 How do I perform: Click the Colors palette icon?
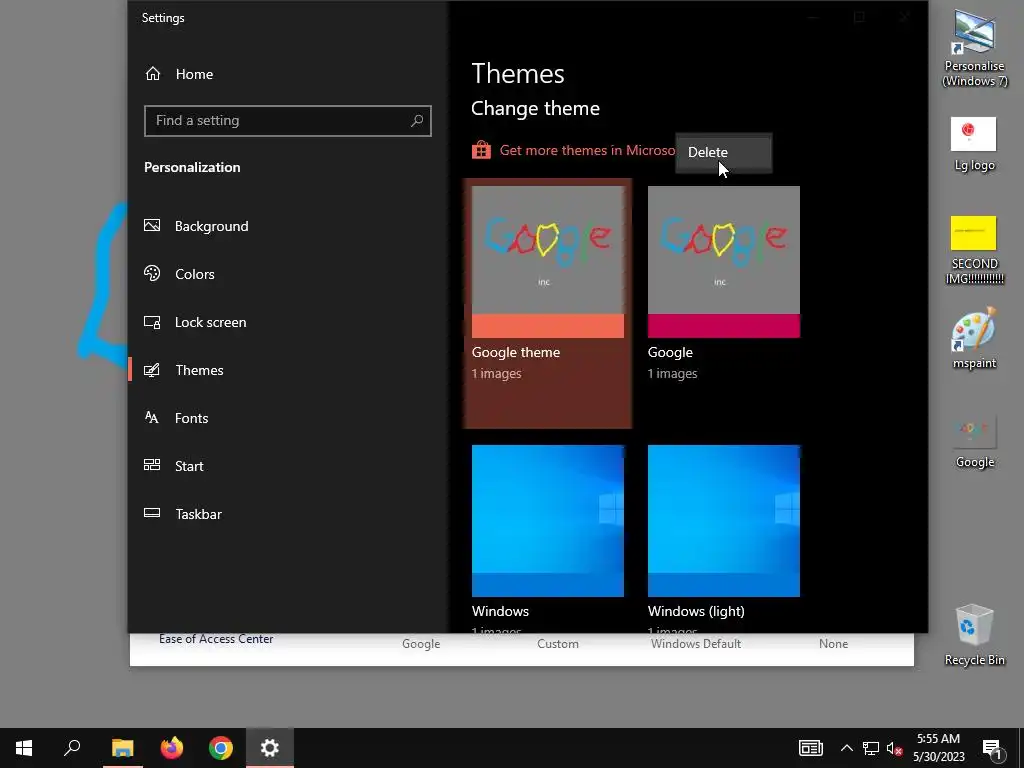pos(152,274)
